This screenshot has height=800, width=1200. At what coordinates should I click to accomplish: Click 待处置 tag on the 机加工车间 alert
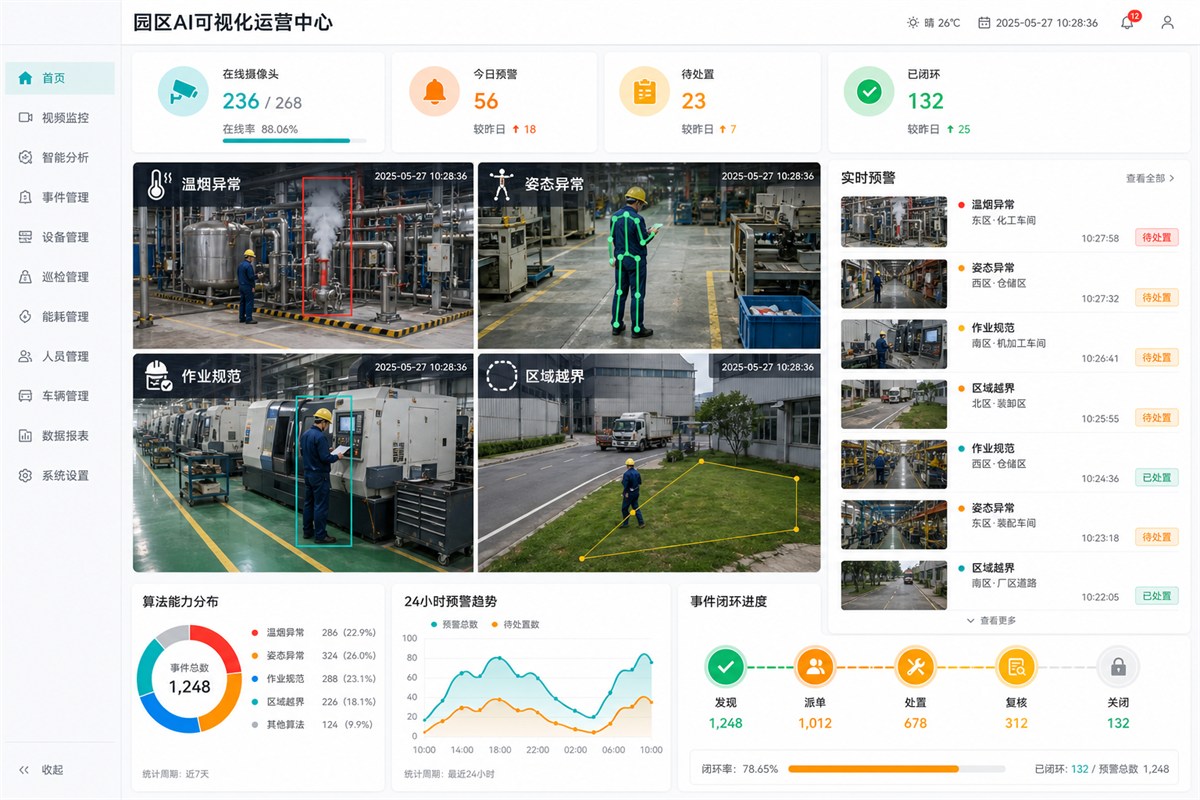(1156, 358)
